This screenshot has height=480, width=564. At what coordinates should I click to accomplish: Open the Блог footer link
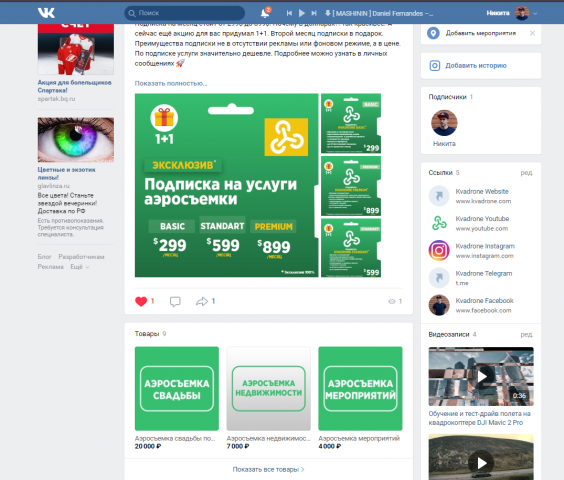pos(45,257)
